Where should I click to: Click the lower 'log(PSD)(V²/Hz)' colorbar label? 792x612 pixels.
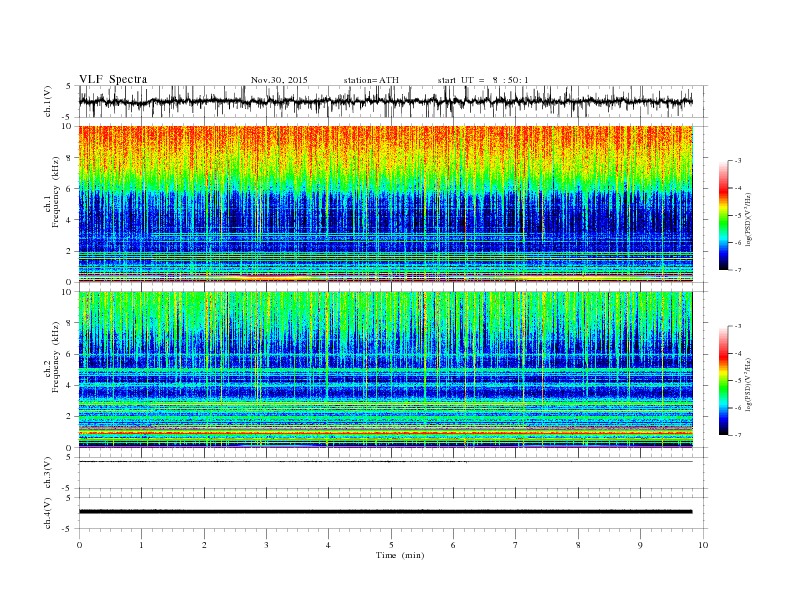coord(748,384)
